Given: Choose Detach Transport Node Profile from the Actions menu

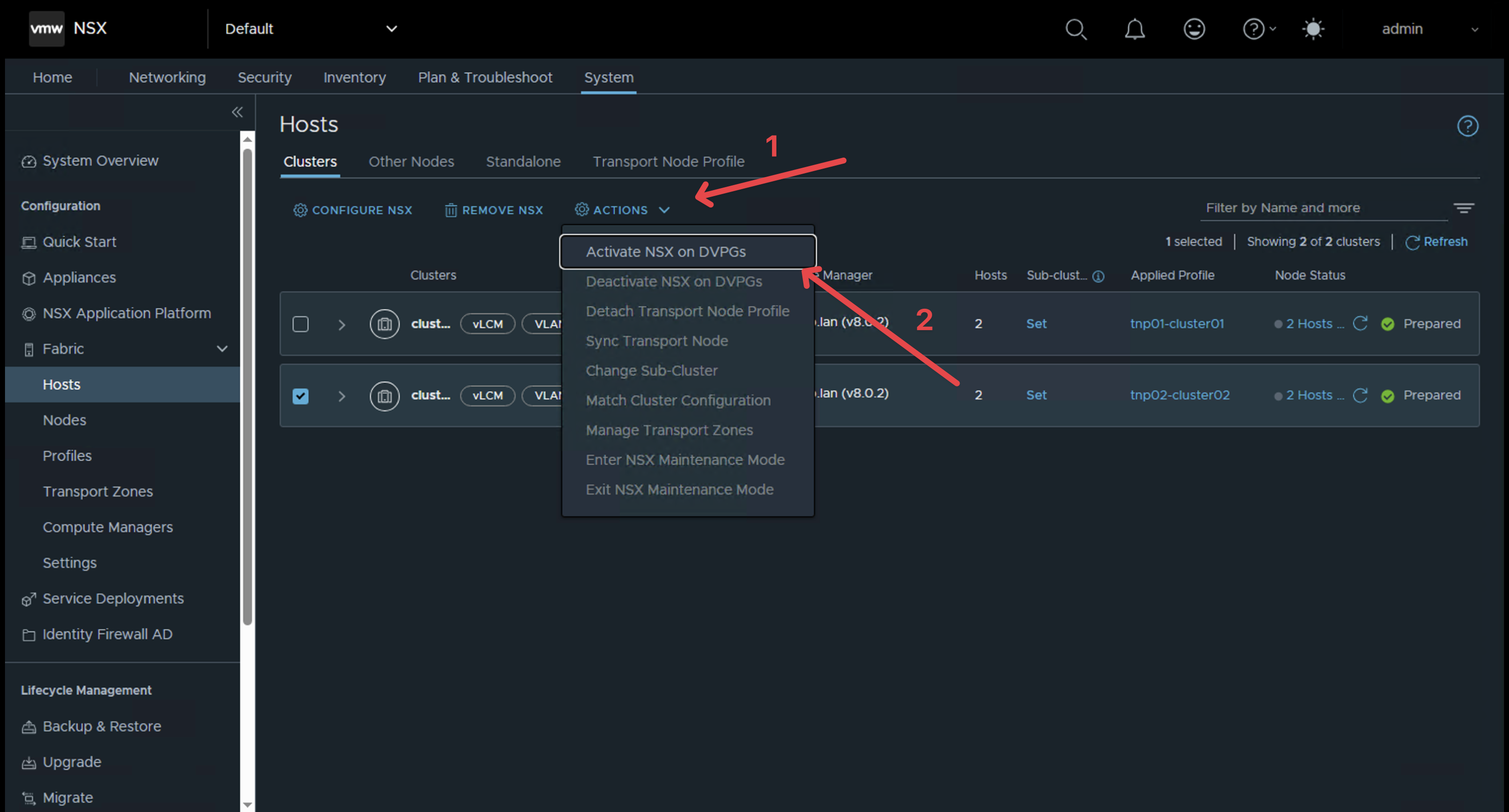Looking at the screenshot, I should click(687, 311).
